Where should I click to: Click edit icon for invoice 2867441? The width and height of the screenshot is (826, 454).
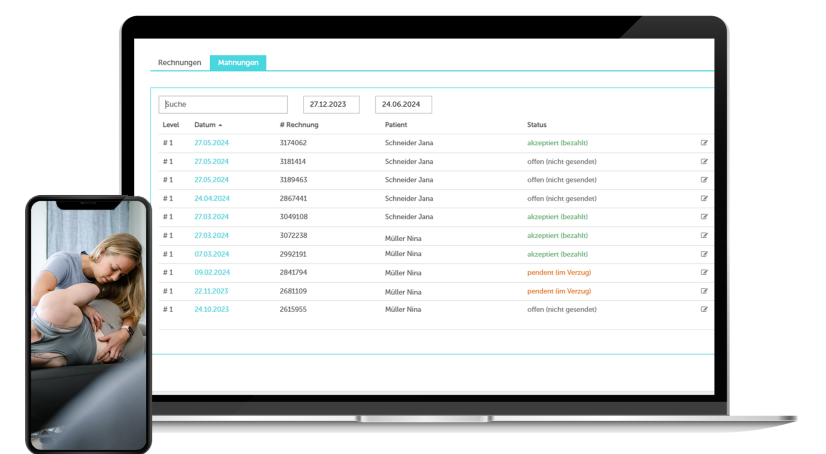704,198
